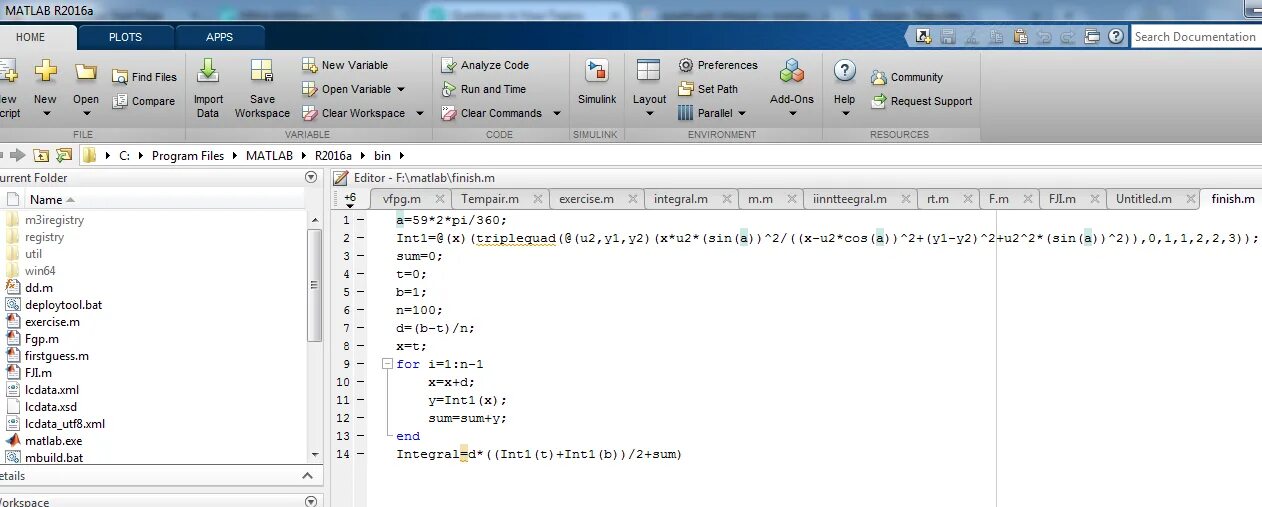
Task: Expand the Parallel dropdown arrow
Action: [741, 113]
